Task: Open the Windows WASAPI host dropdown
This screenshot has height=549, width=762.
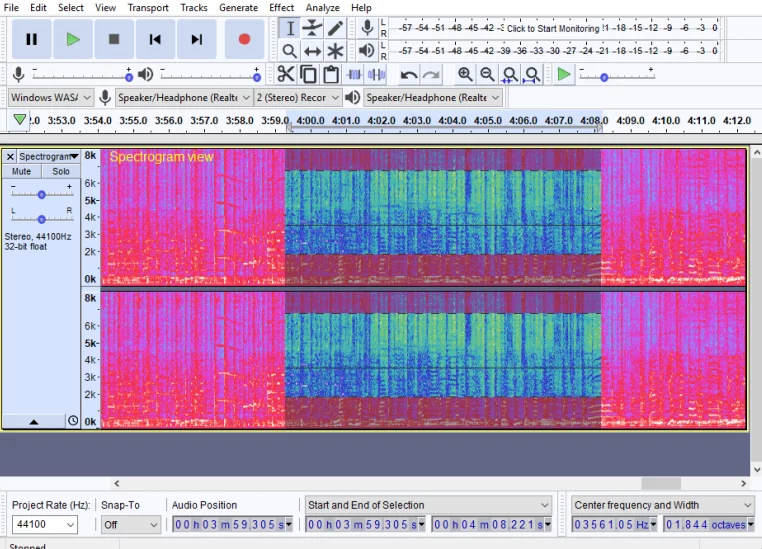Action: [x=50, y=97]
